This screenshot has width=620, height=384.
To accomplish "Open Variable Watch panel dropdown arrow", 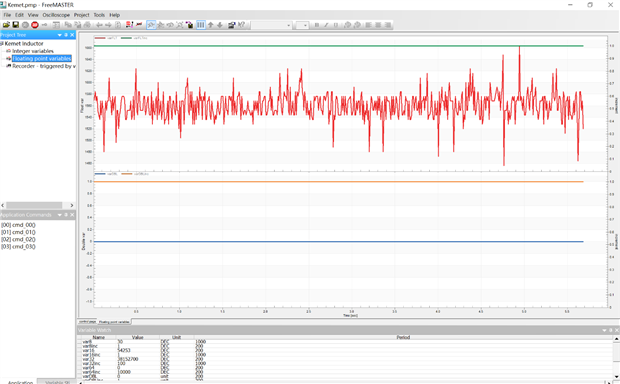I will [604, 330].
